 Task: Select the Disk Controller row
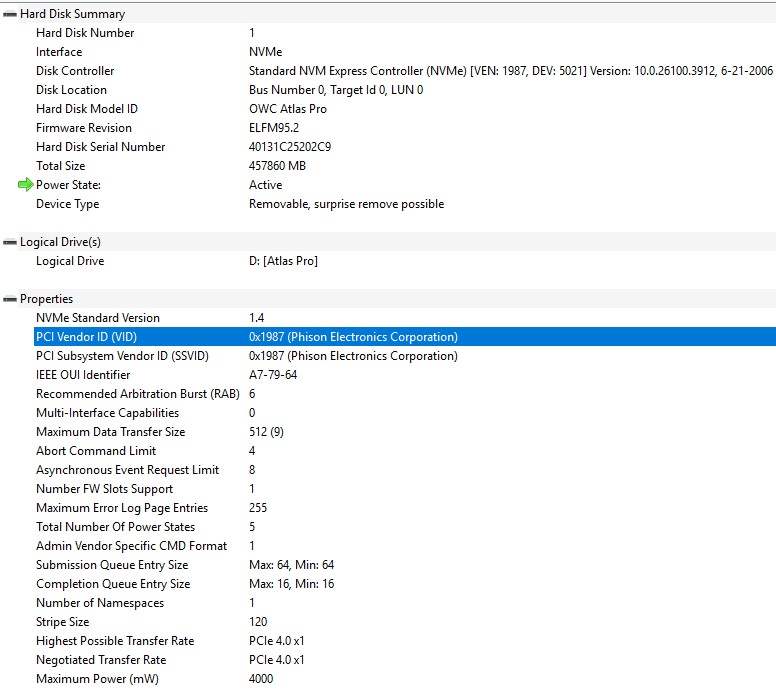pyautogui.click(x=405, y=71)
